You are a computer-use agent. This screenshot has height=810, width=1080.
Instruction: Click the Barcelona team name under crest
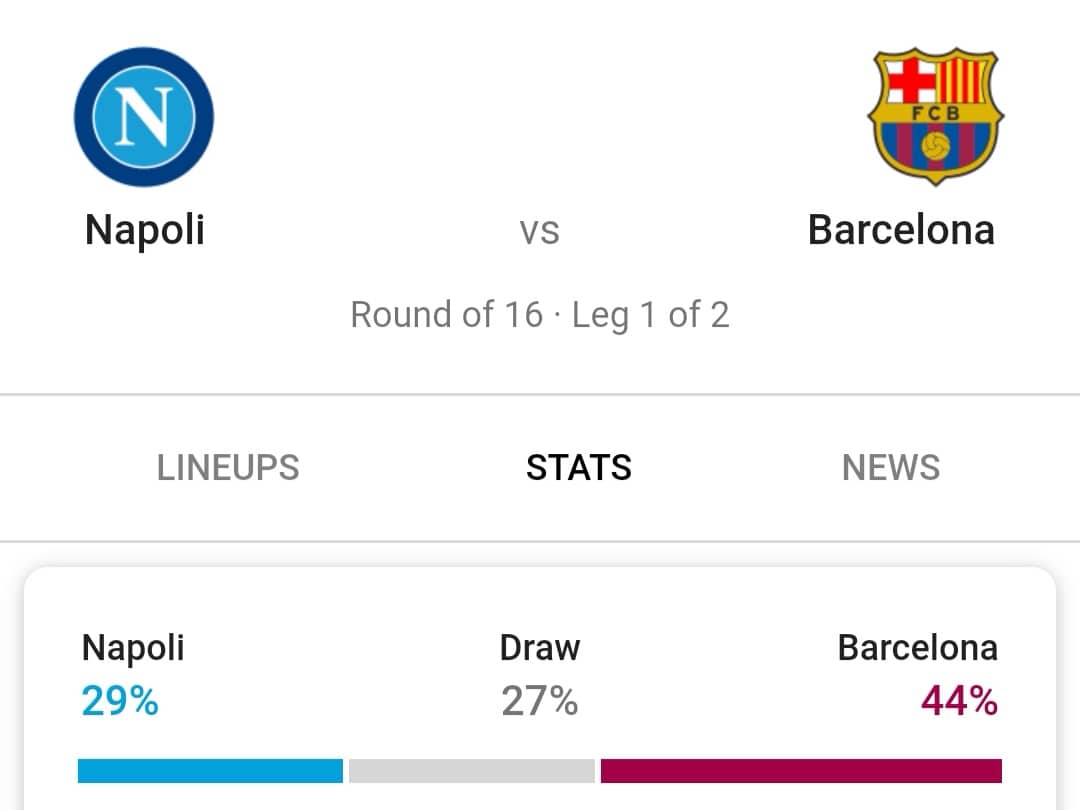coord(901,230)
